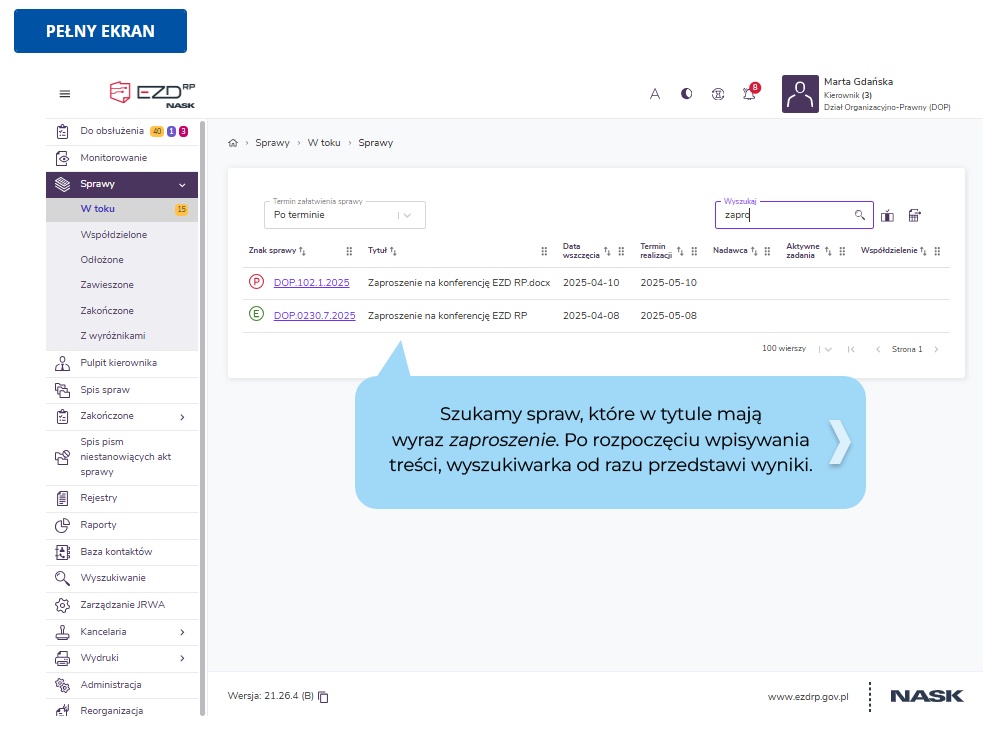Image resolution: width=1006 pixels, height=737 pixels.
Task: Click the copy version number icon
Action: 324,697
